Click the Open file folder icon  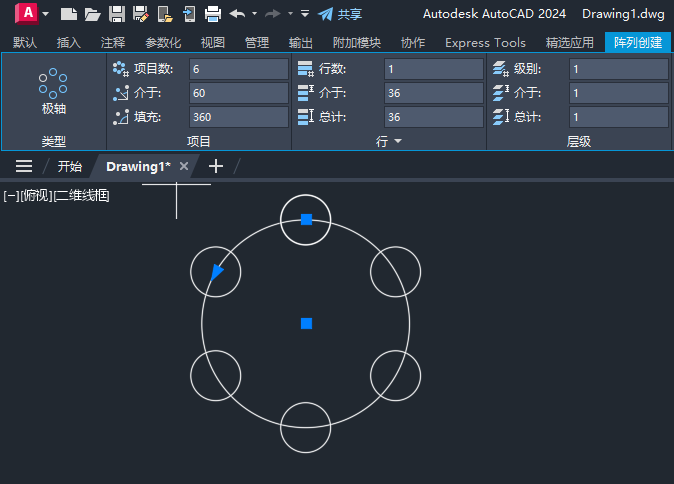[x=92, y=14]
